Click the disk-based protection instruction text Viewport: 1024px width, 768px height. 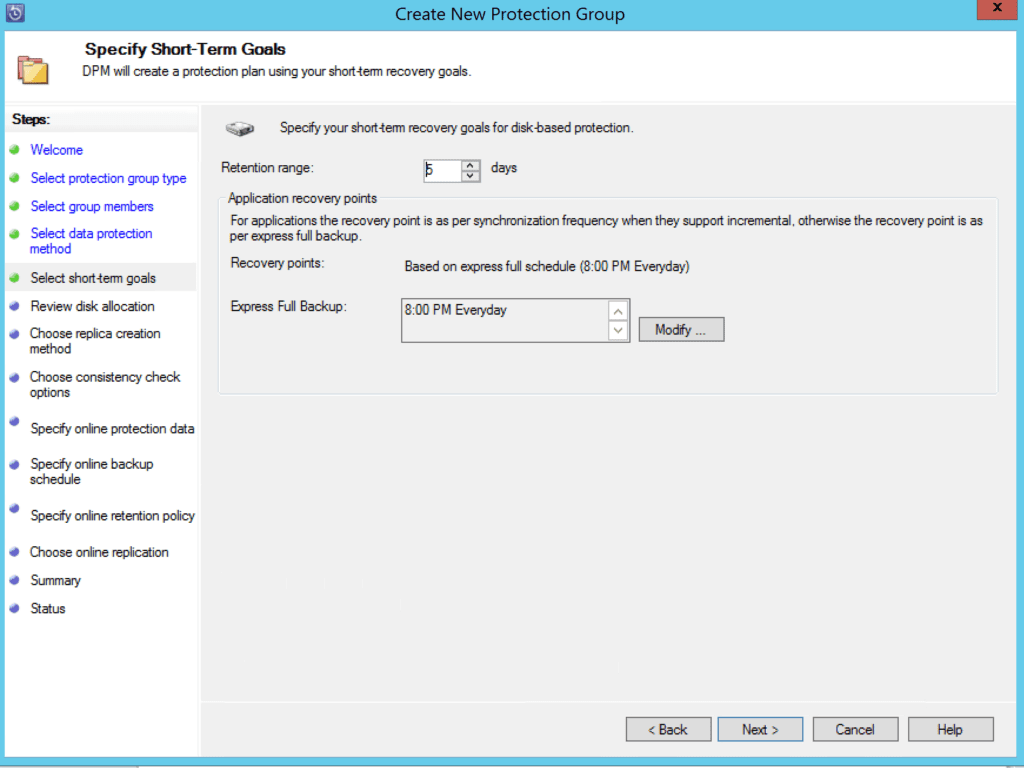(x=456, y=128)
